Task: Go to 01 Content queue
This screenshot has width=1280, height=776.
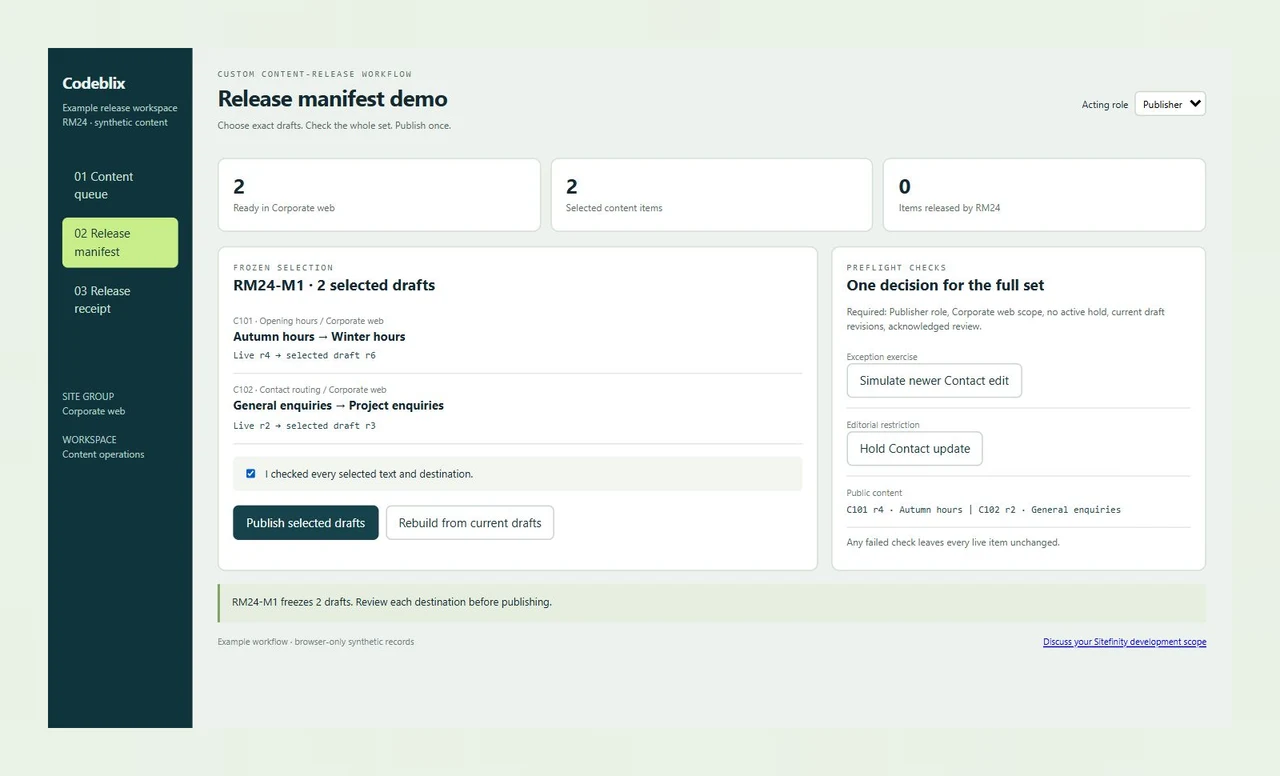Action: tap(120, 185)
